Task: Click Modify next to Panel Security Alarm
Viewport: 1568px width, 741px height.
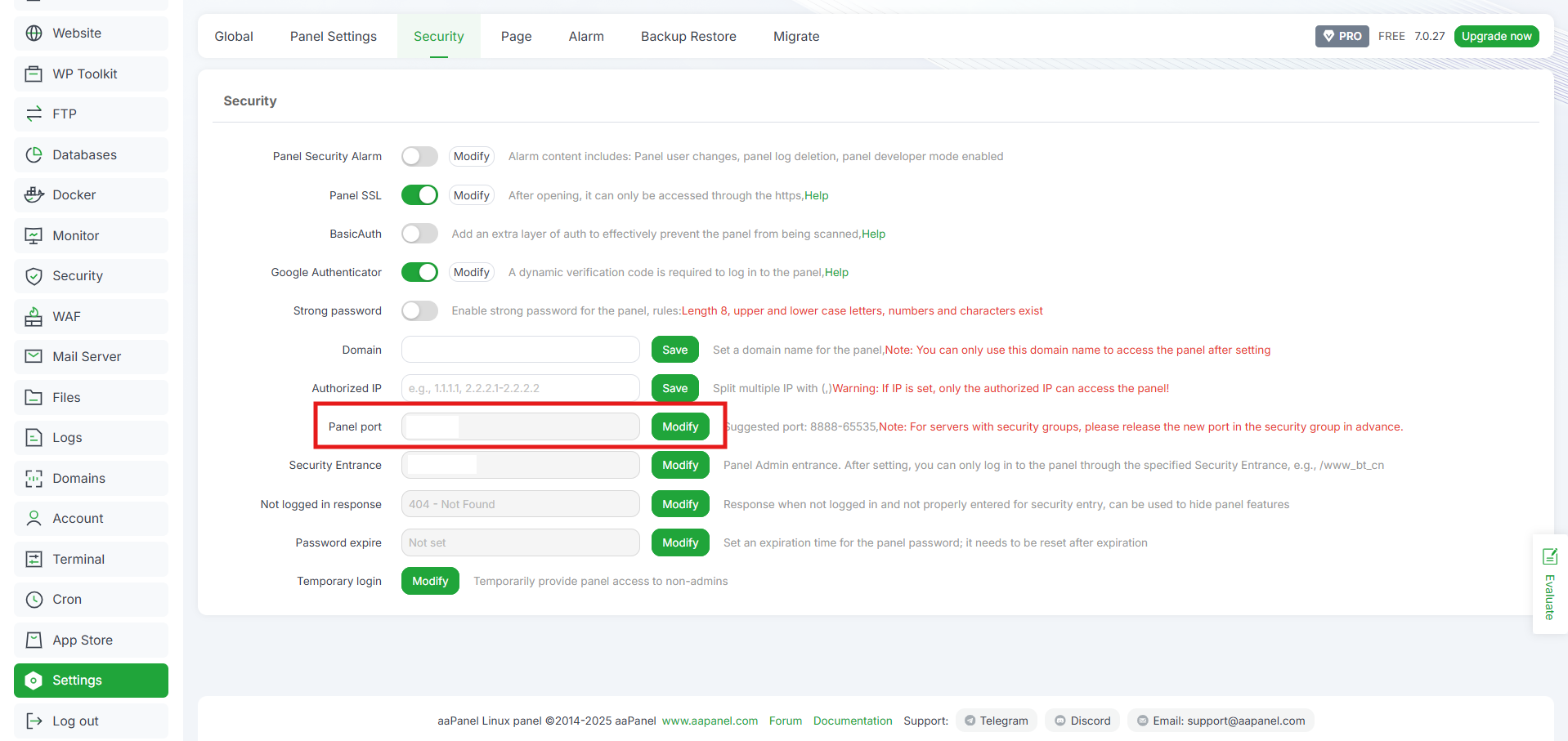Action: tap(472, 156)
